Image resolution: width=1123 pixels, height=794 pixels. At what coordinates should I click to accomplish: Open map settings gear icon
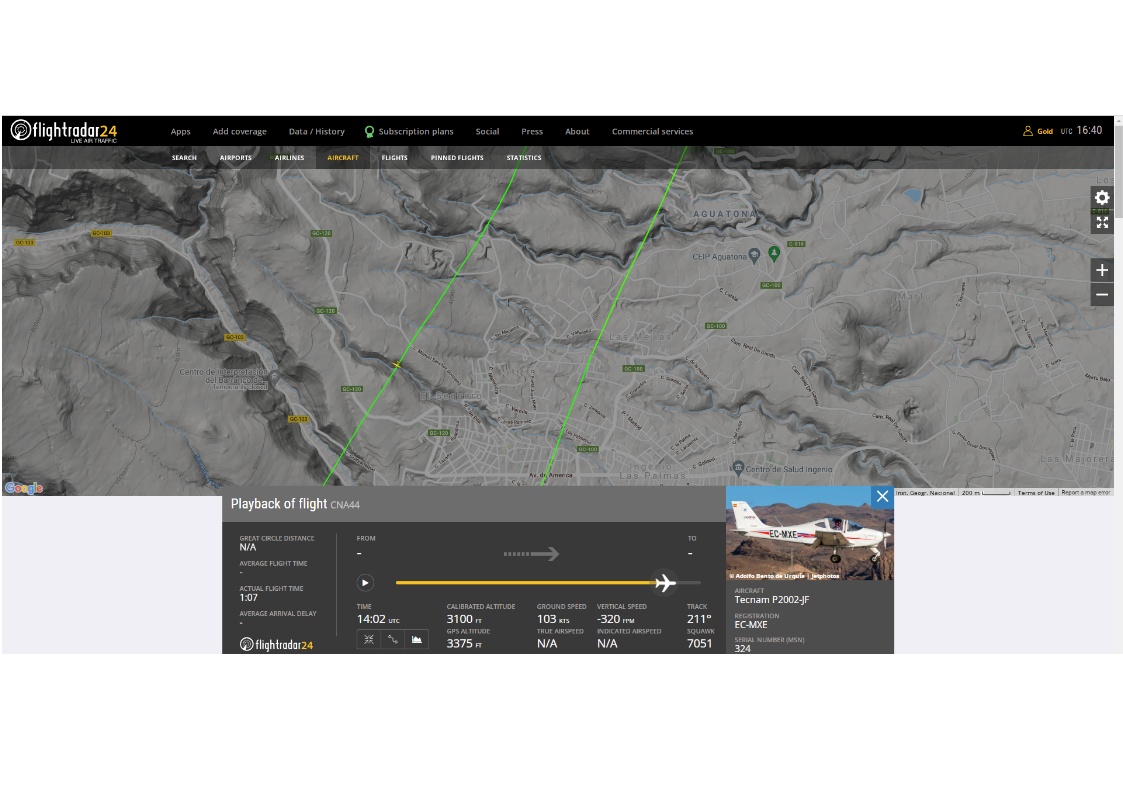point(1102,198)
